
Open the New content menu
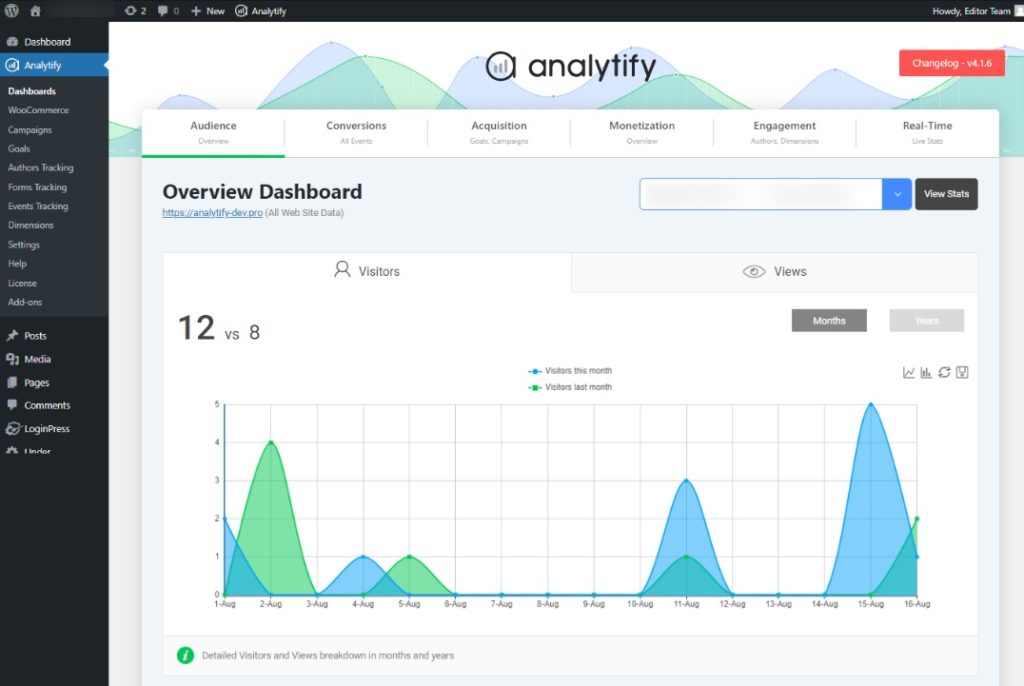pyautogui.click(x=208, y=10)
